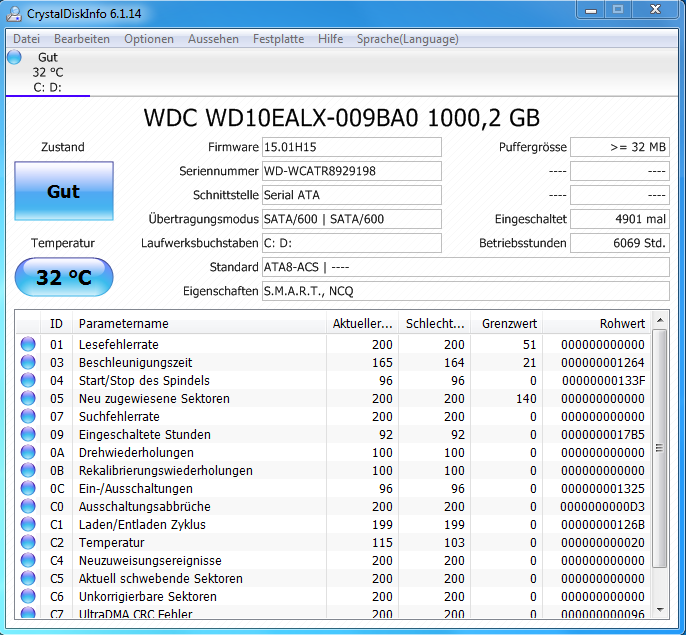Click status orb of Beschleunigungszeit row

[x=28, y=362]
